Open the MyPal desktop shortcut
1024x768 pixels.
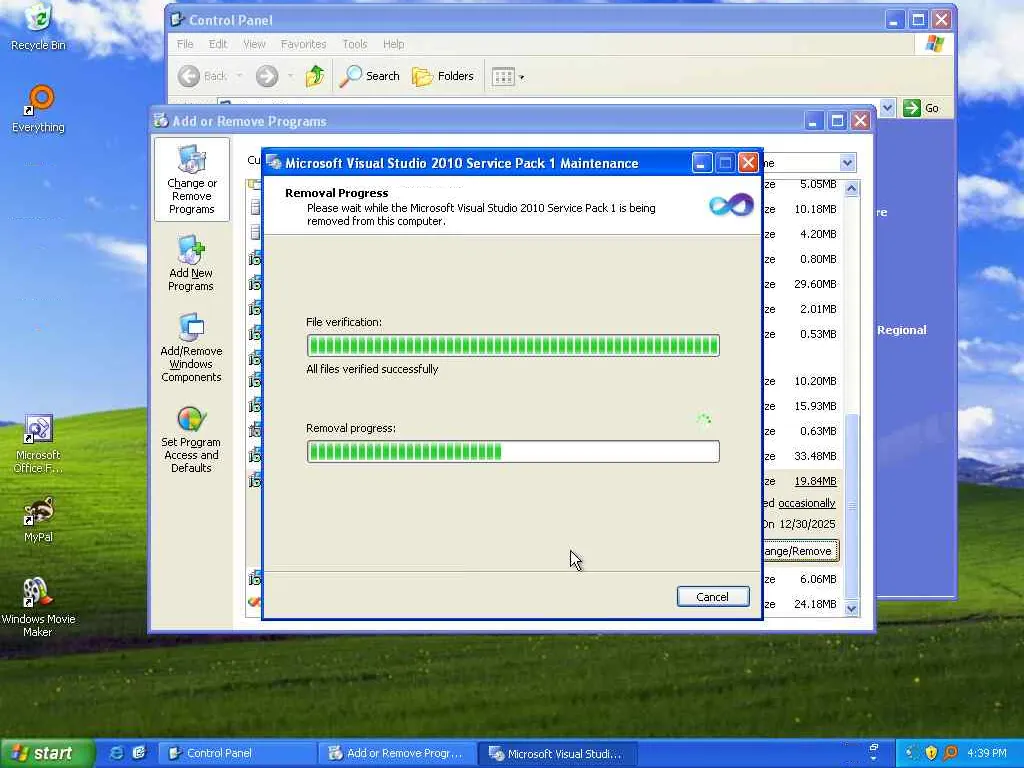38,520
